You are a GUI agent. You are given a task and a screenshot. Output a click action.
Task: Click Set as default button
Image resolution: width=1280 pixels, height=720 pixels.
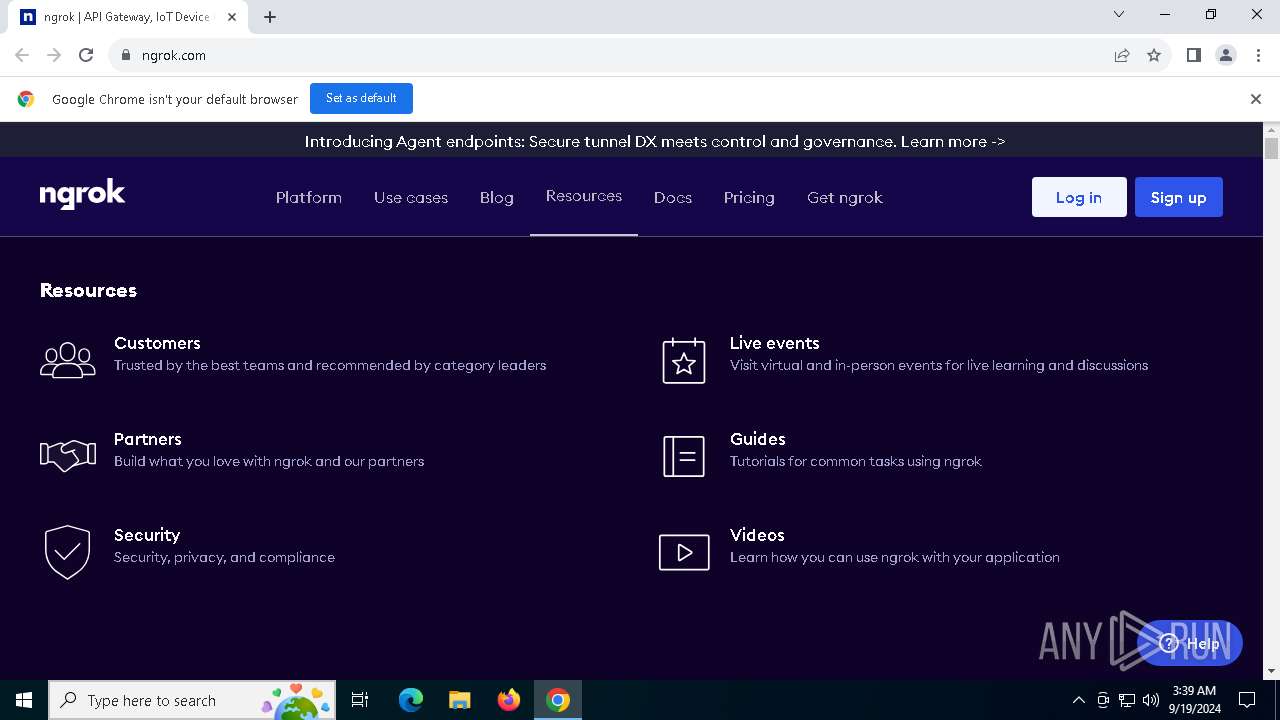(x=361, y=98)
